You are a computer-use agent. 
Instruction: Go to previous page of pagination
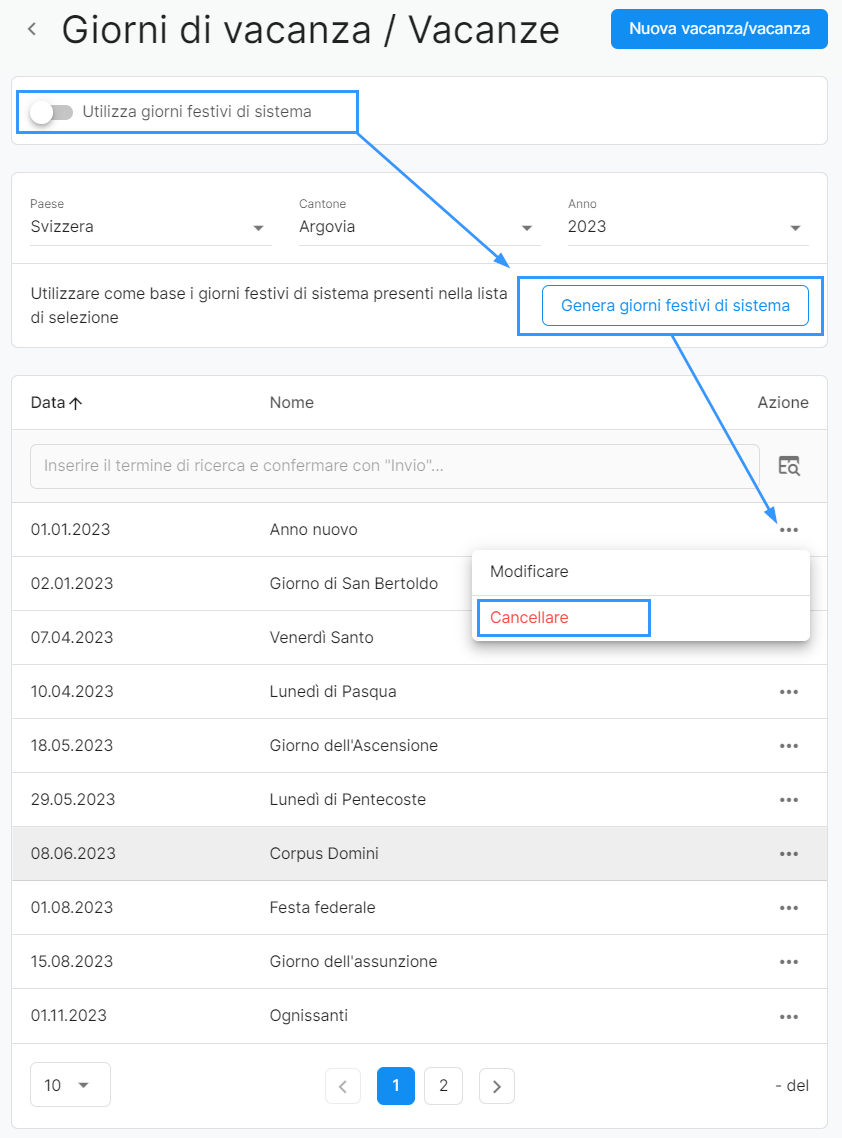343,1086
